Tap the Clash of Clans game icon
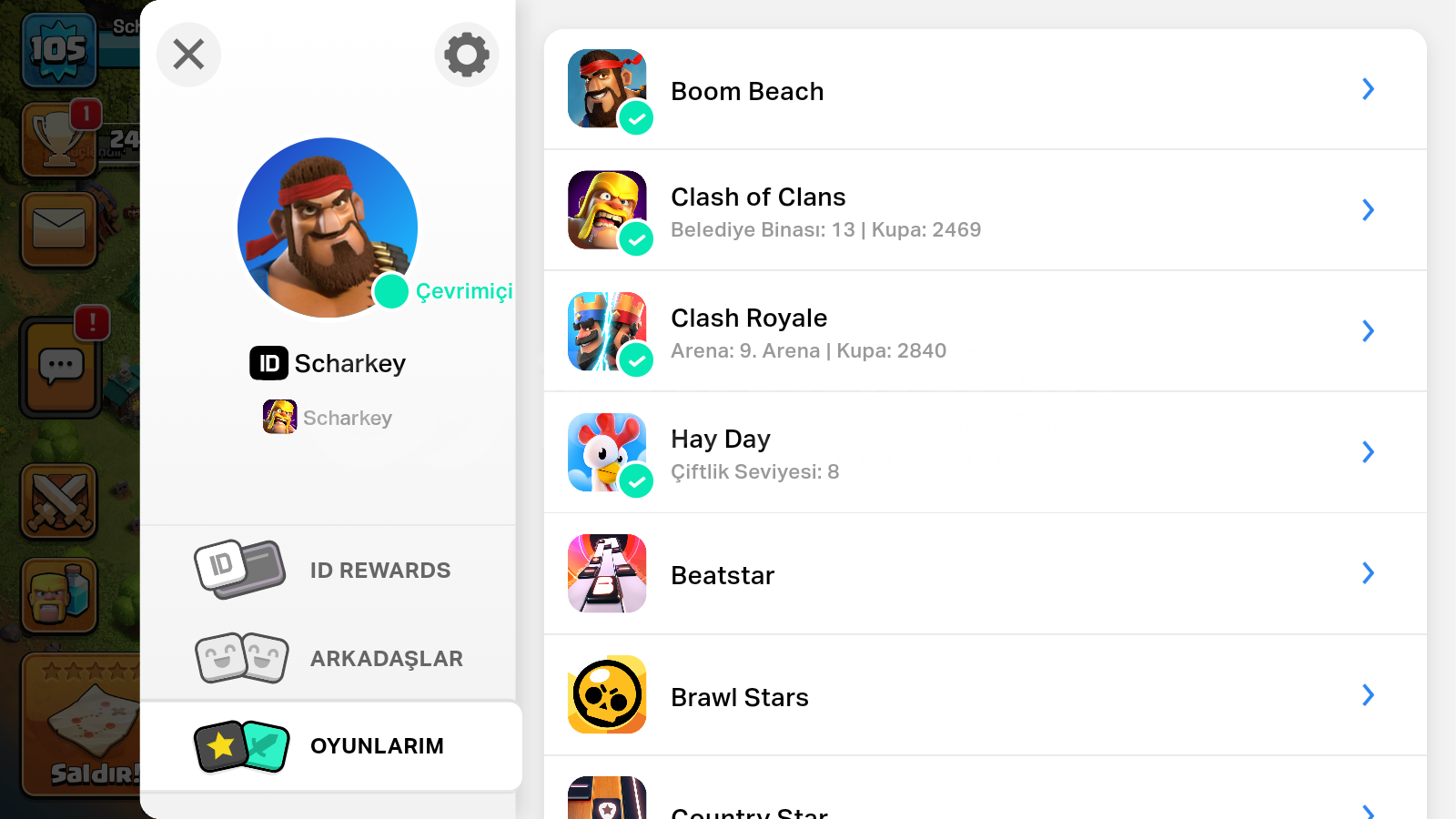Screen dimensions: 1456x819 [x=607, y=209]
